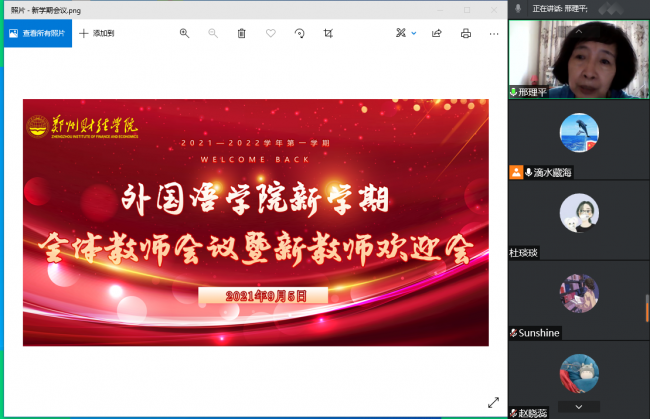Click 滴水藏海 participant dolphin avatar

579,133
